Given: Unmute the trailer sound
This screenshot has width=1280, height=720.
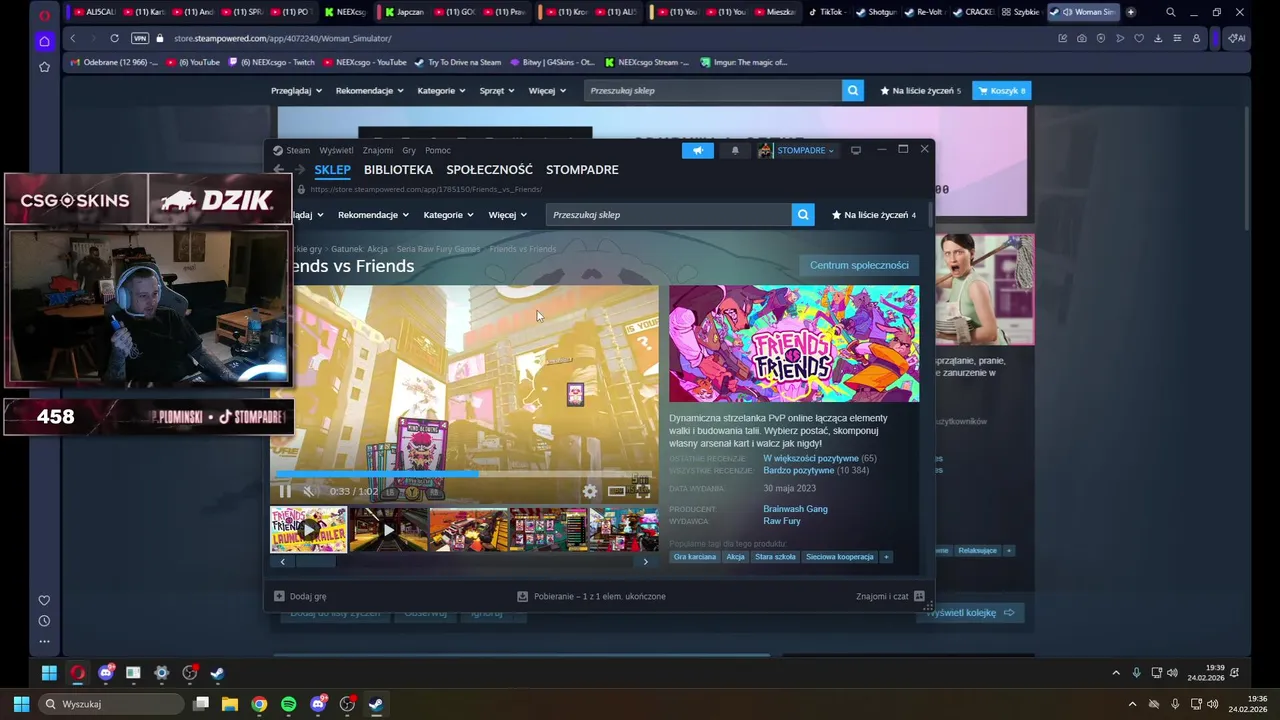Looking at the screenshot, I should pos(310,491).
